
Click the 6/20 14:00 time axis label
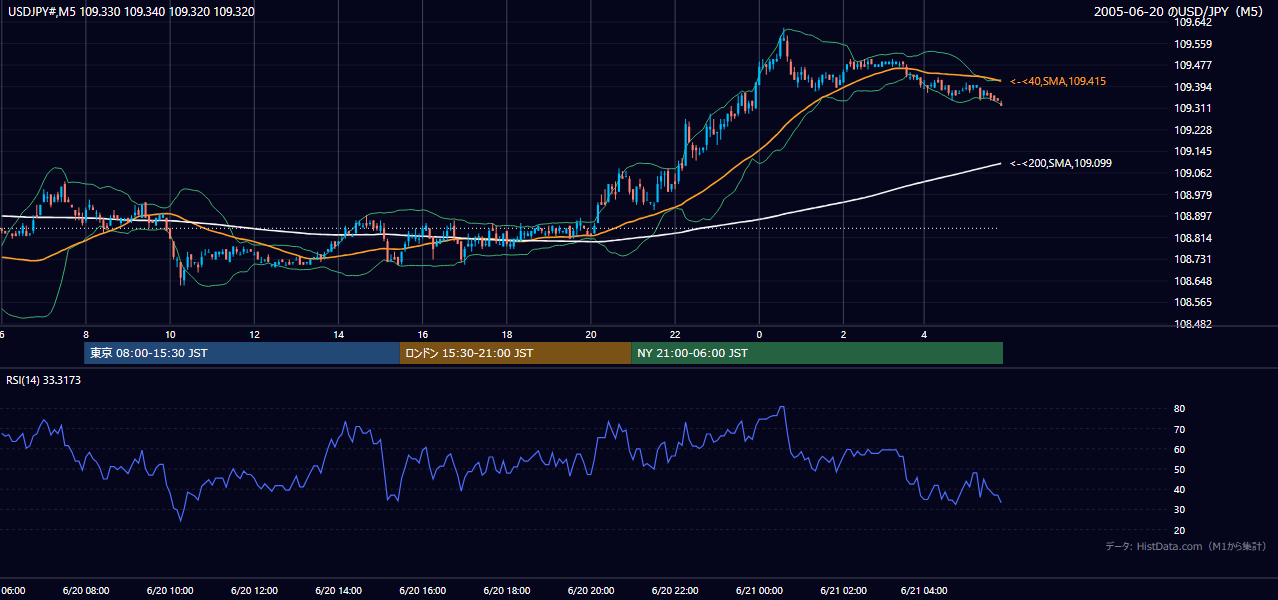(338, 591)
